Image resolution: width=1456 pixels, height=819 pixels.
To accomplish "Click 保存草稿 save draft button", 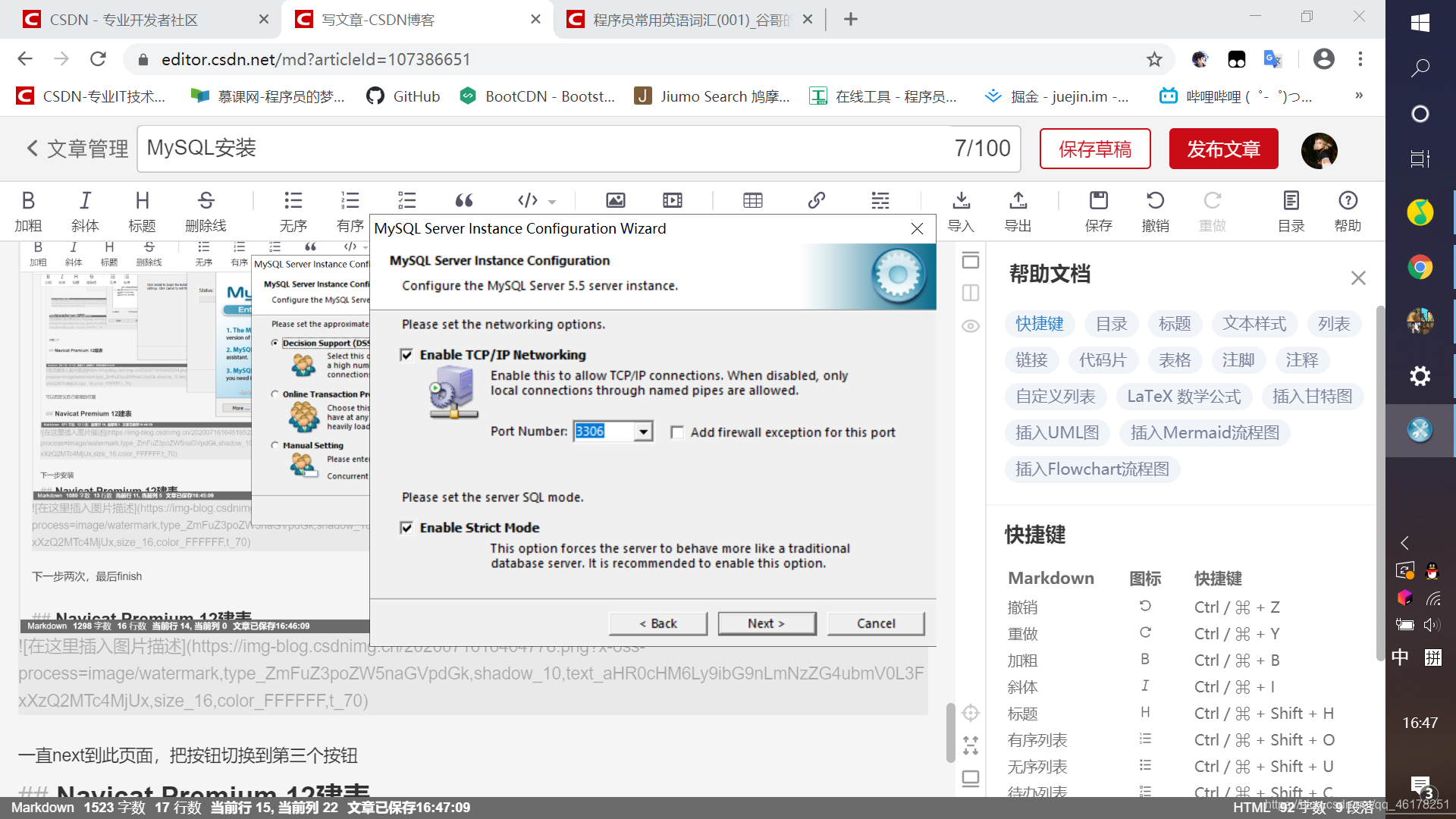I will 1095,149.
